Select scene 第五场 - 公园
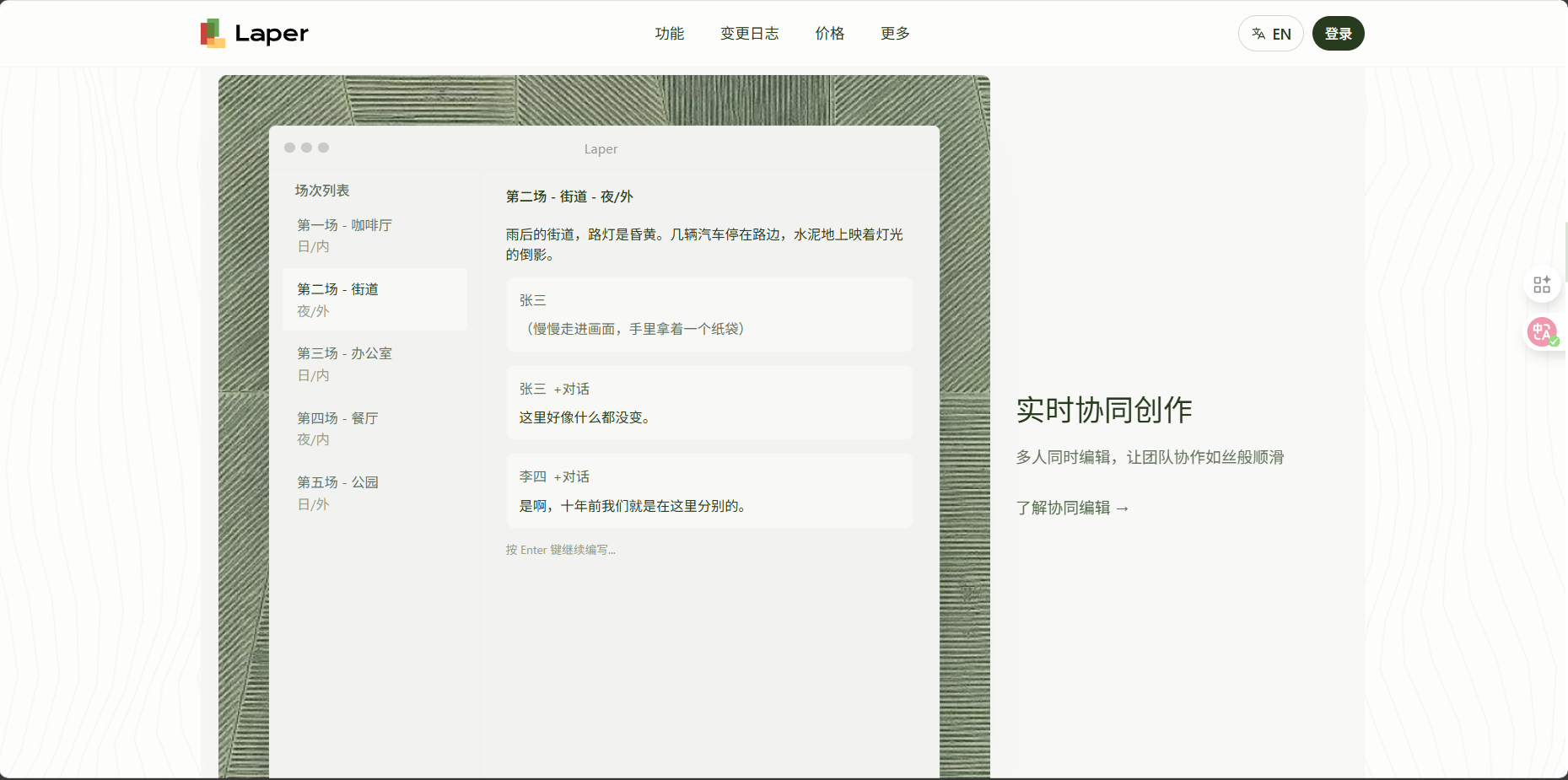Screen dimensions: 1568x780 click(x=374, y=493)
